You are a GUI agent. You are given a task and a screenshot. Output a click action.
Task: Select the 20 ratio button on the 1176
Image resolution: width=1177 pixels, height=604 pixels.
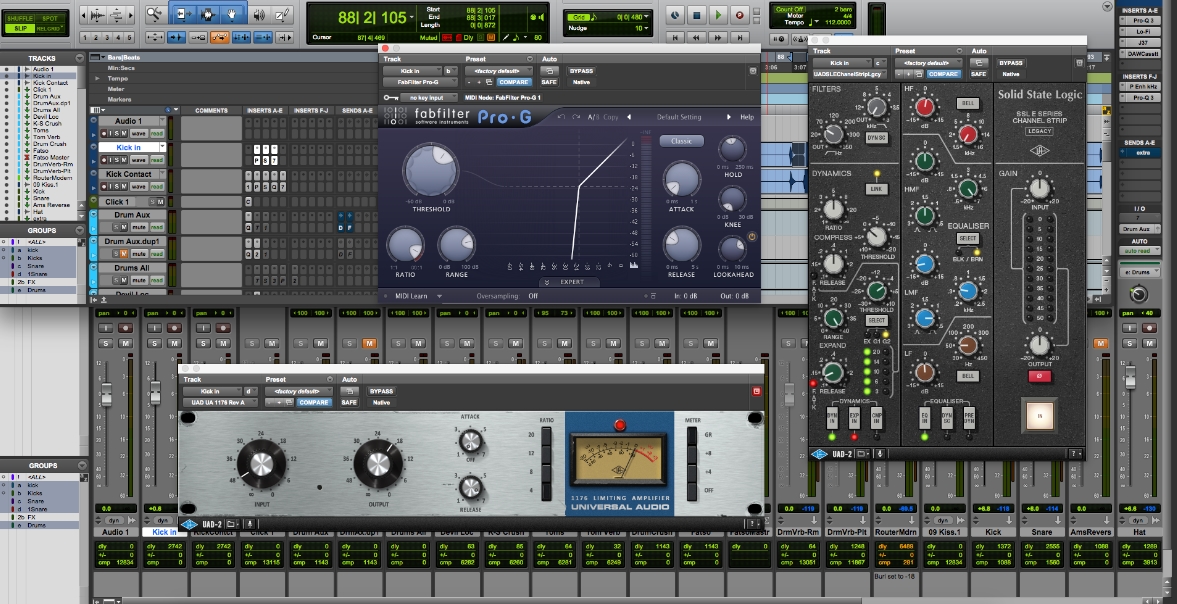pyautogui.click(x=546, y=435)
